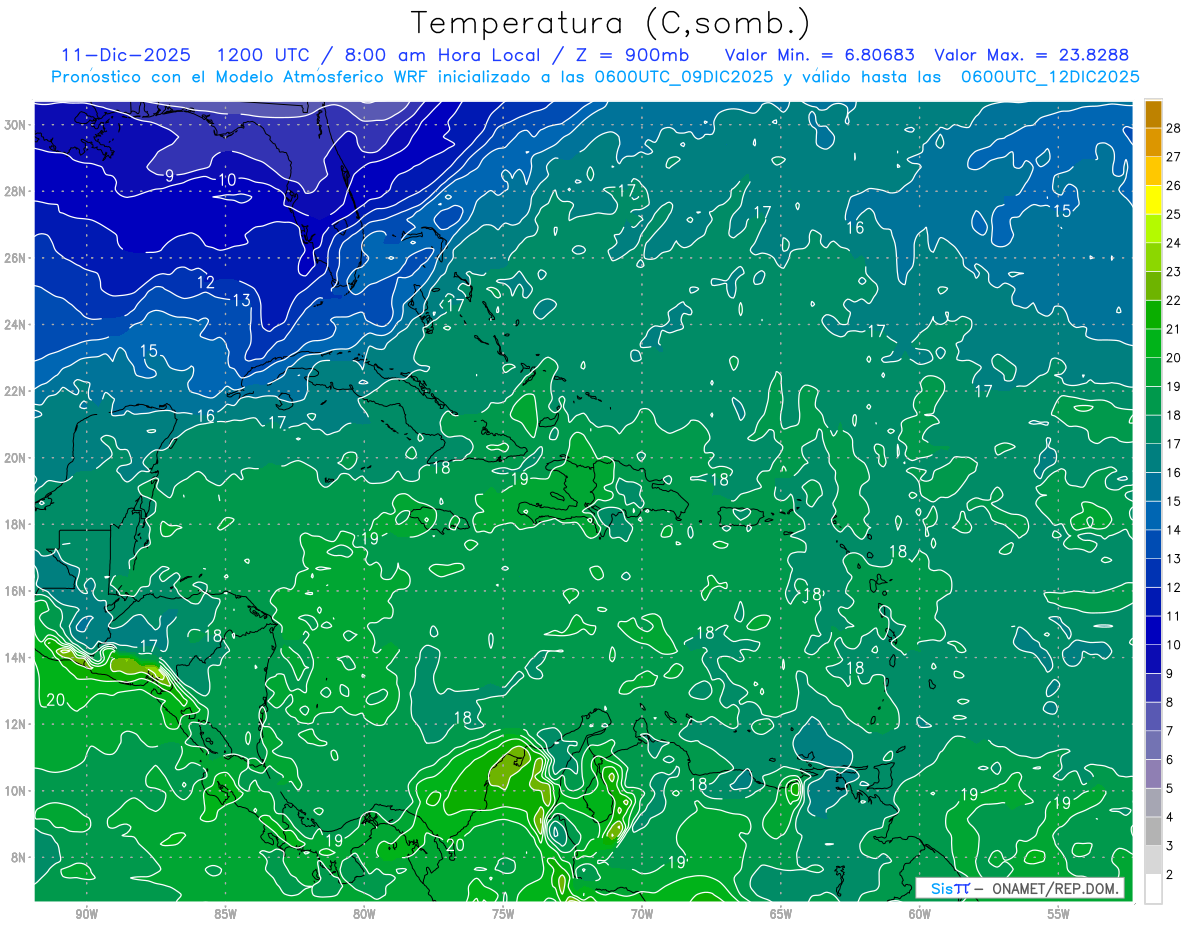Image resolution: width=1200 pixels, height=927 pixels.
Task: Click the colorbar legend value '3'
Action: [1169, 846]
